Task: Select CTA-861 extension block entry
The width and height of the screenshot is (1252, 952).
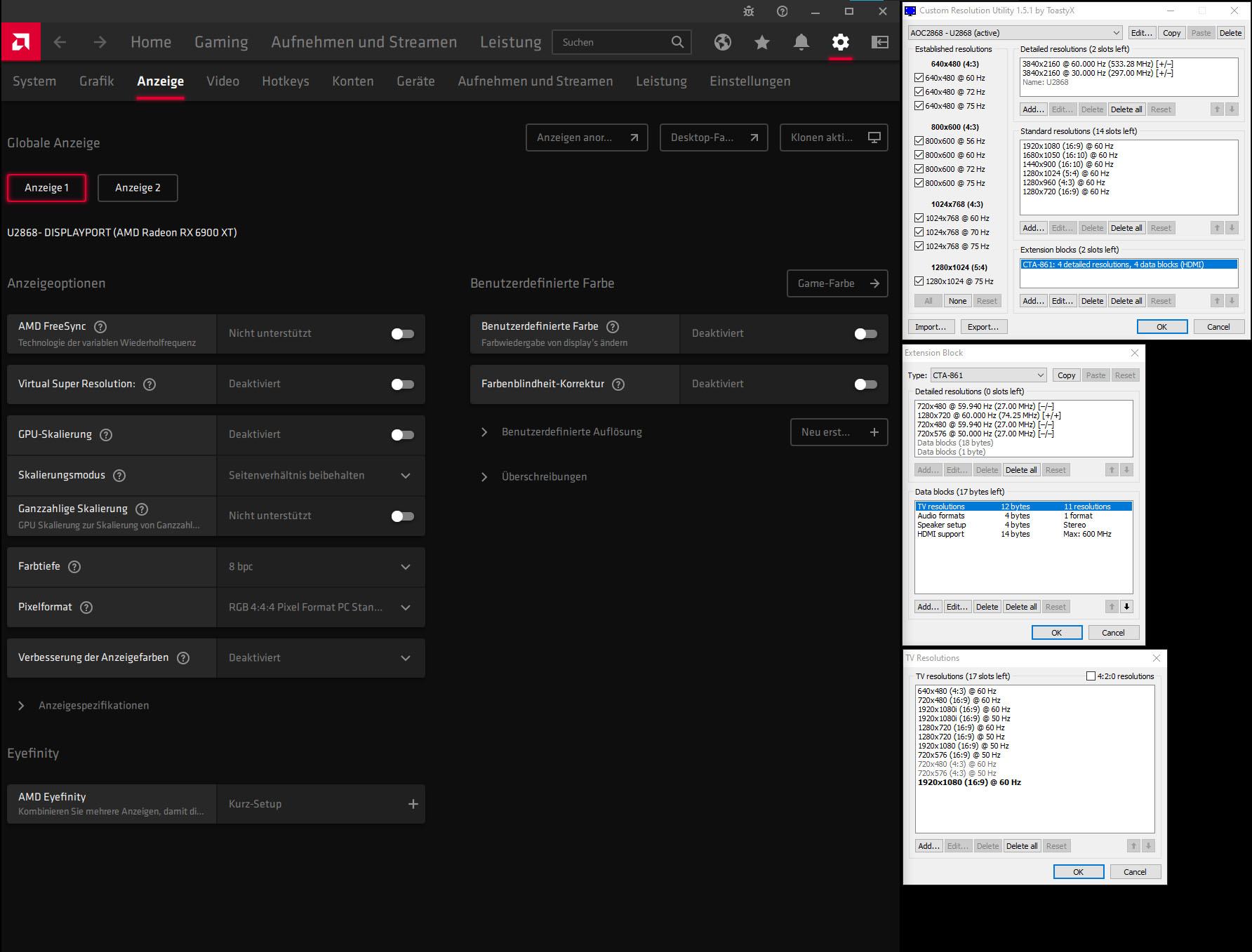Action: click(1128, 264)
